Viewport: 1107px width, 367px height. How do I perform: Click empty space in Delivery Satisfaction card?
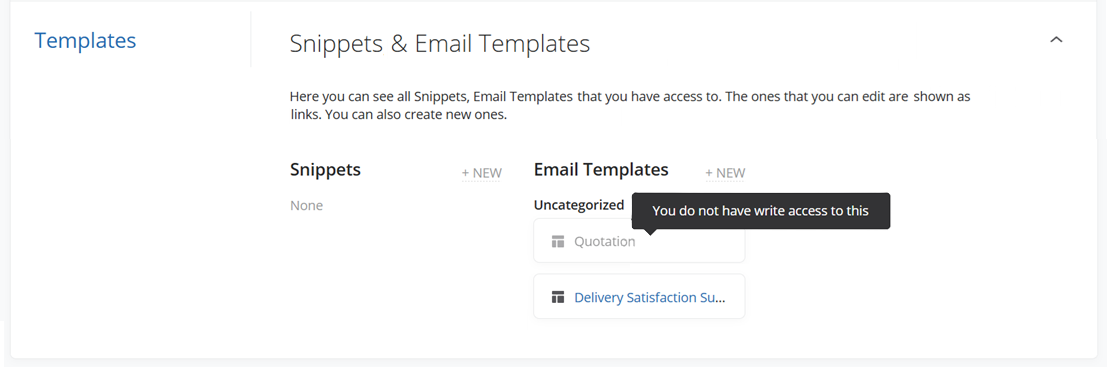(x=736, y=297)
